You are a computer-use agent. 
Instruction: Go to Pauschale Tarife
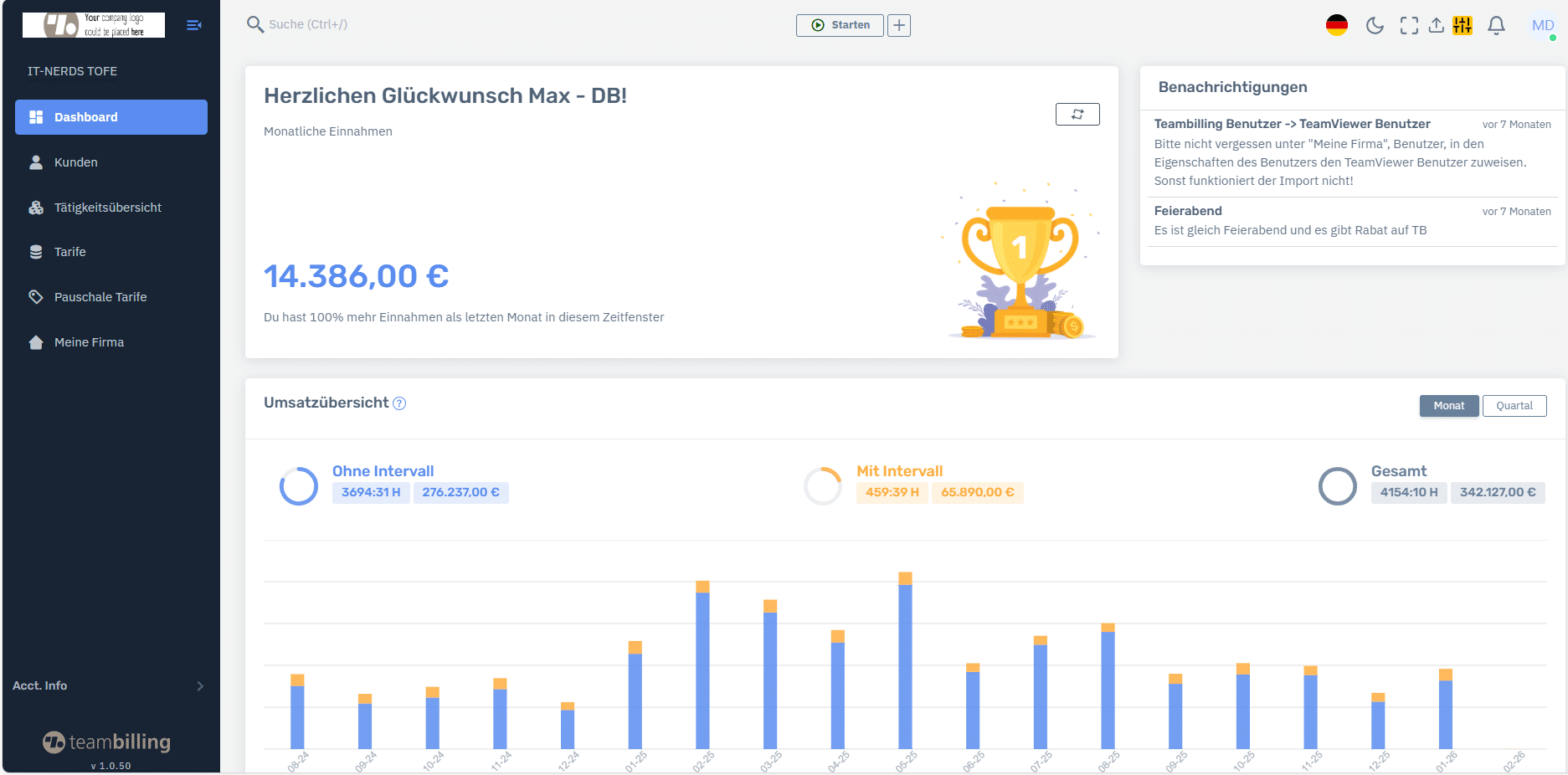pyautogui.click(x=100, y=297)
